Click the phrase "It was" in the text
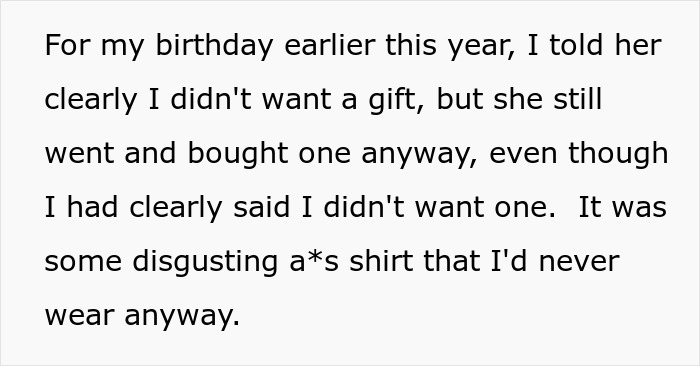 click(x=622, y=208)
